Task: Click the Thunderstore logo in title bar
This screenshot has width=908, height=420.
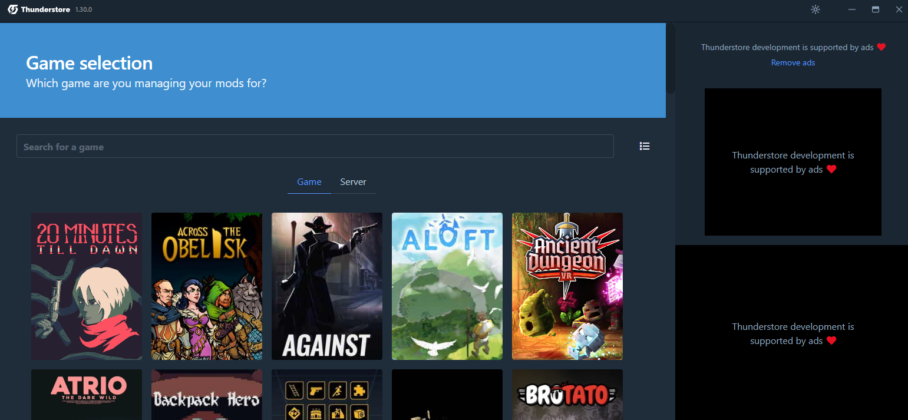Action: (14, 9)
